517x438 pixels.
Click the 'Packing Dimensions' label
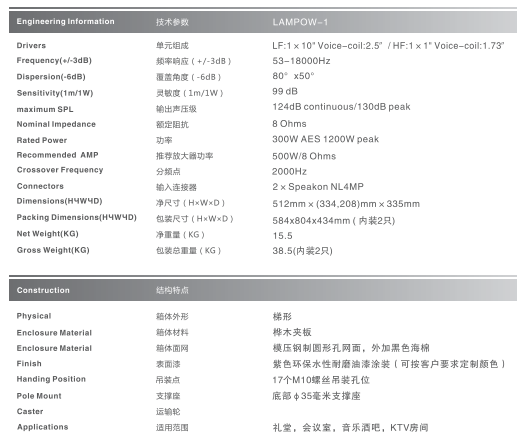tap(77, 217)
